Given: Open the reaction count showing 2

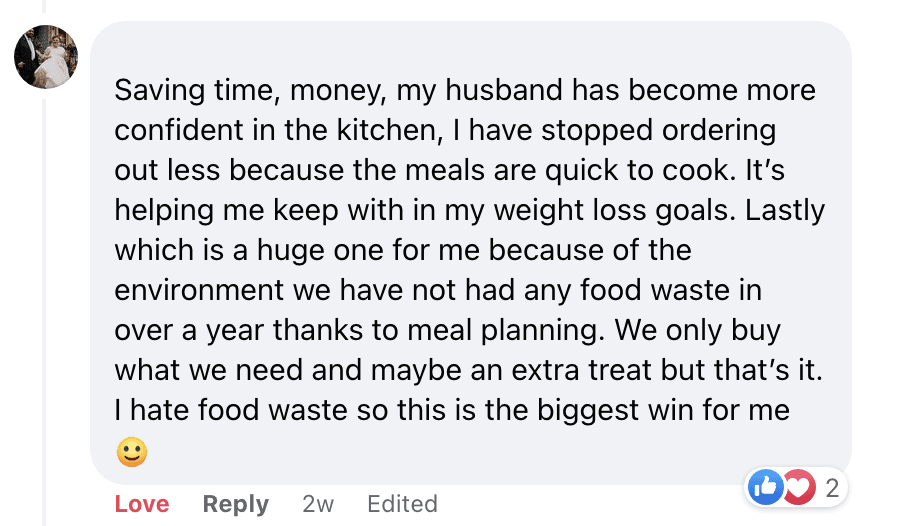Looking at the screenshot, I should tap(831, 489).
